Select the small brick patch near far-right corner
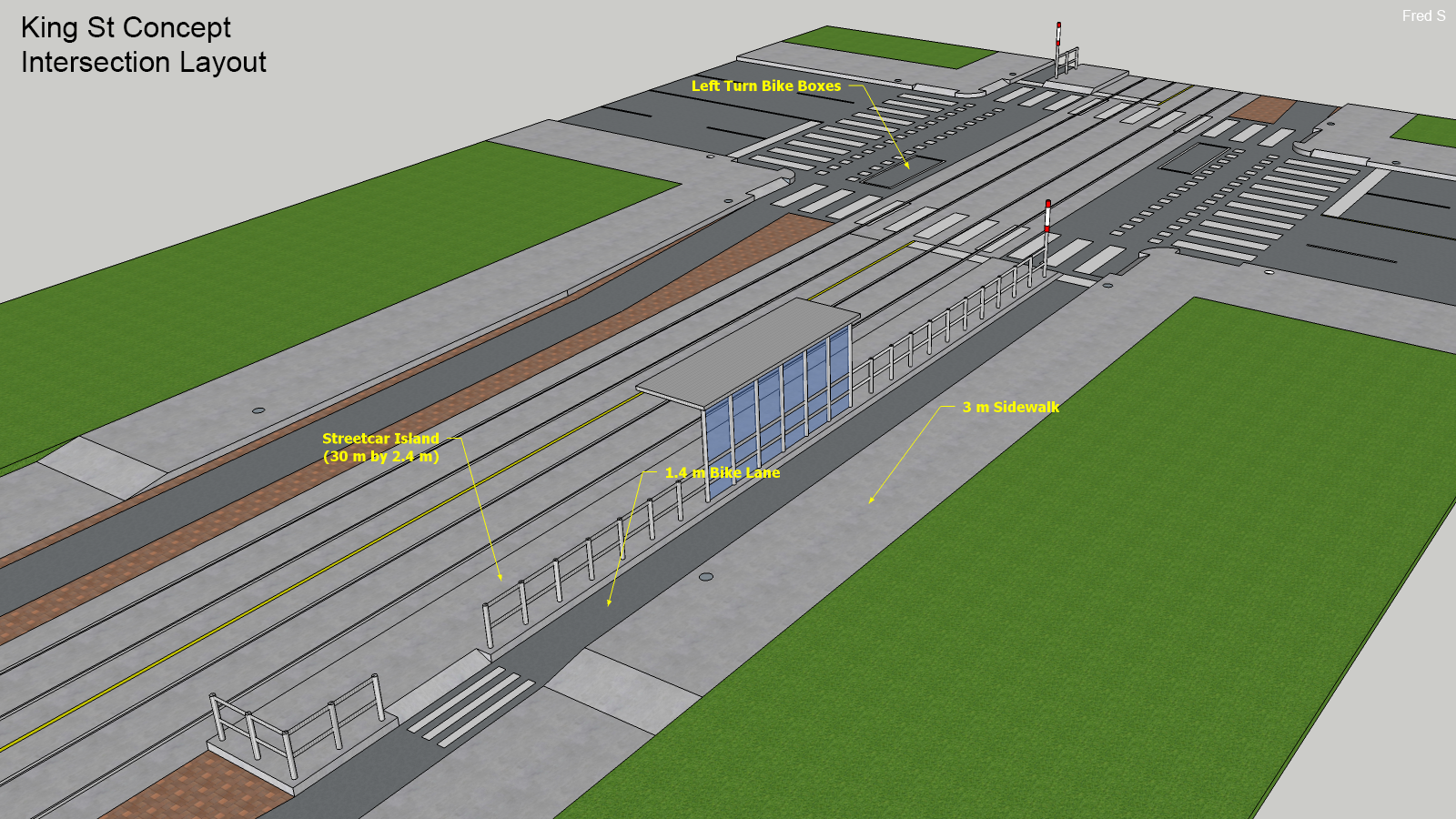 point(1264,109)
